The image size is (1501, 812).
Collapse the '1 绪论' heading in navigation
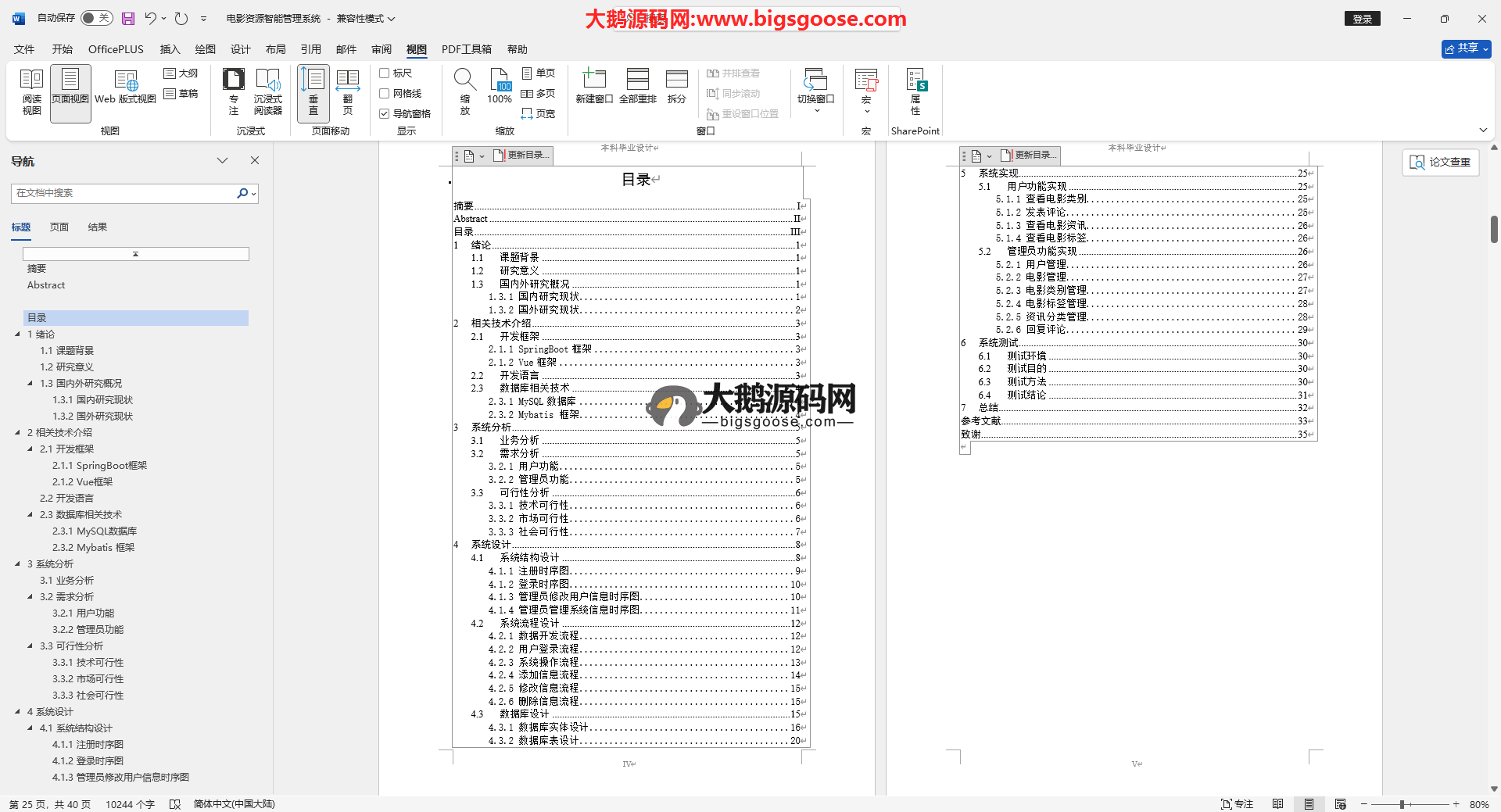18,334
